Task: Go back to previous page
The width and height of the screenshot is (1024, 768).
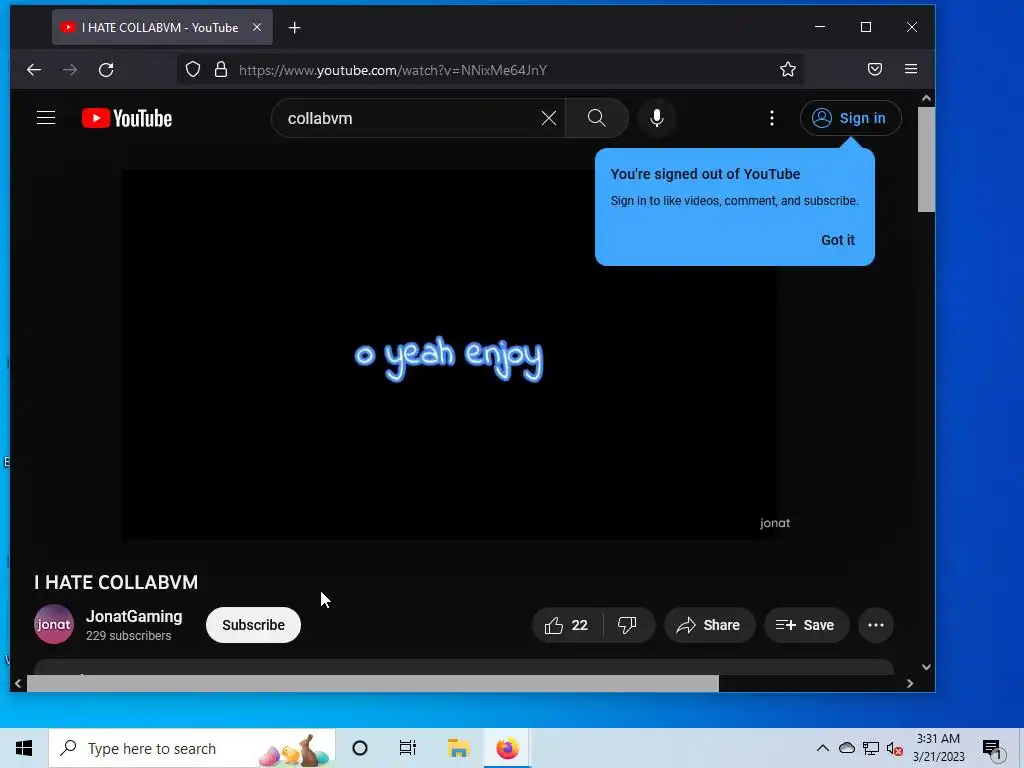Action: point(34,70)
